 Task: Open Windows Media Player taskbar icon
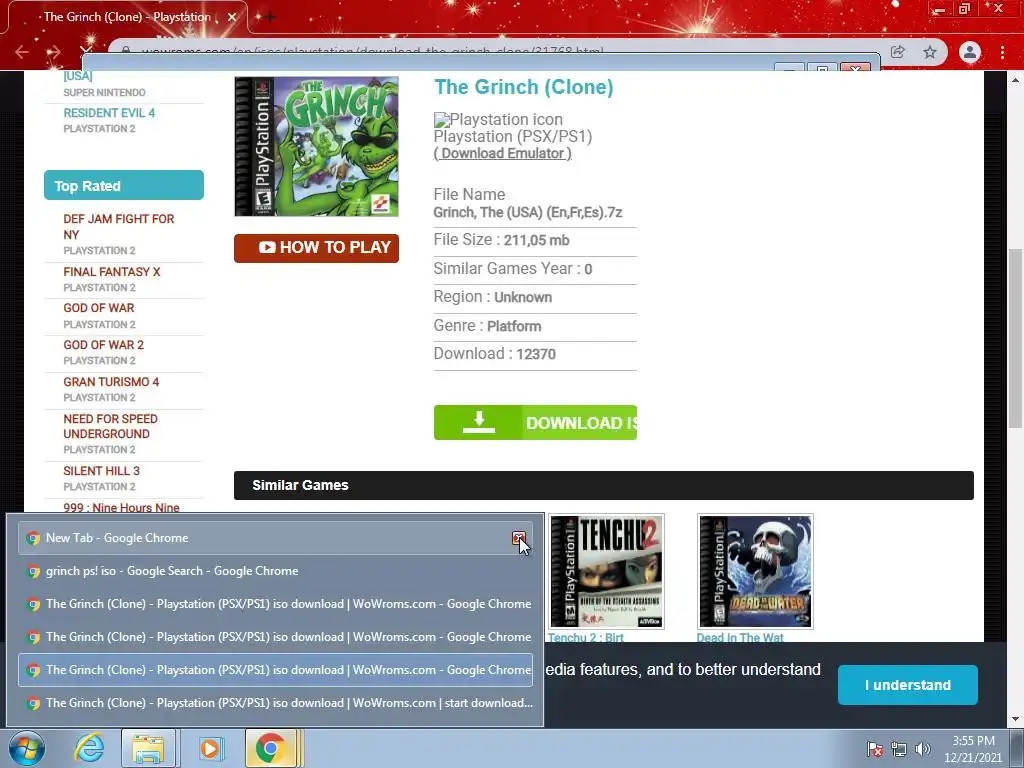coord(210,748)
